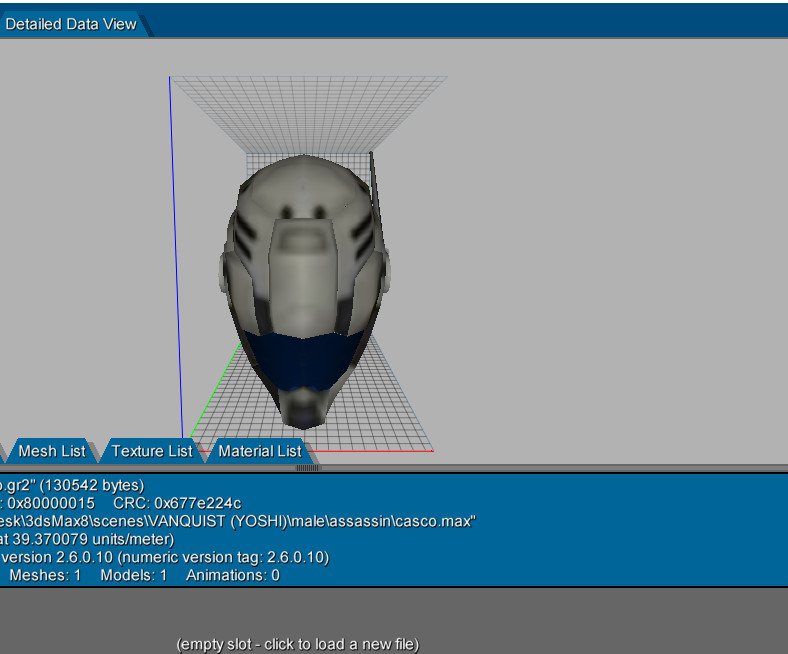The height and width of the screenshot is (654, 788).
Task: Click the 'Meshes: 1' count
Action: [45, 575]
